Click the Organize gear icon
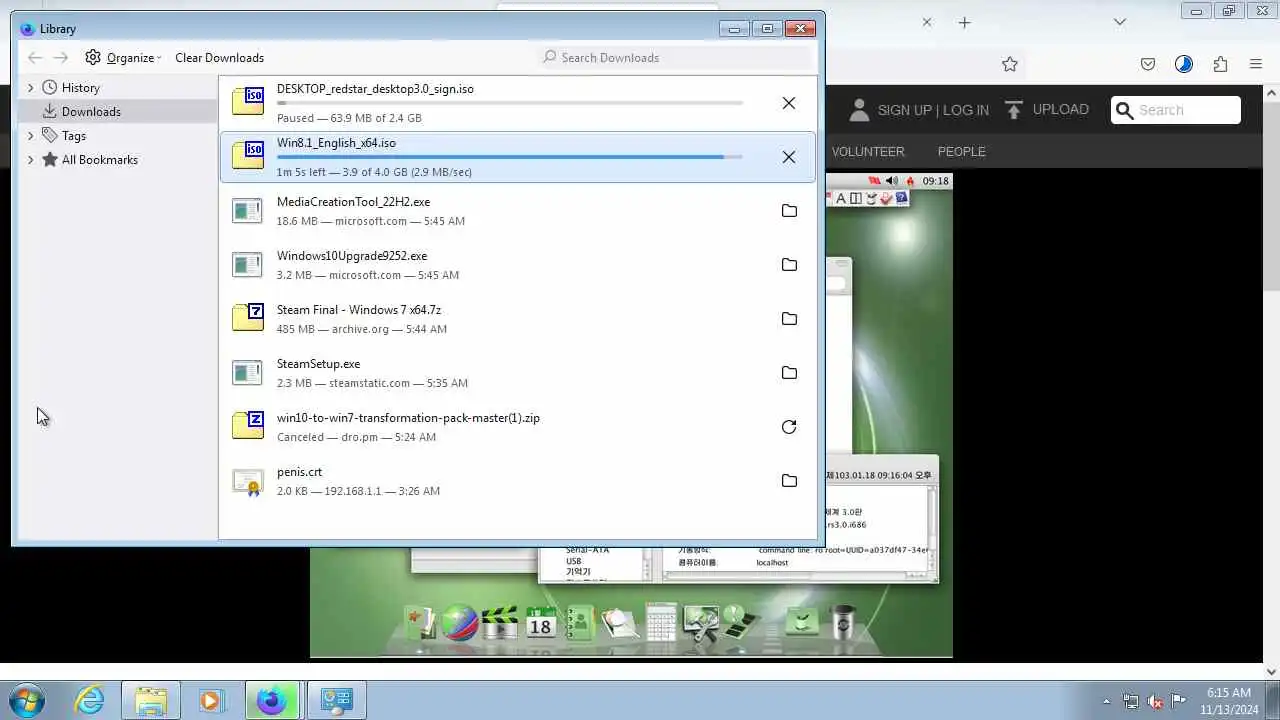This screenshot has width=1280, height=720. pyautogui.click(x=93, y=57)
